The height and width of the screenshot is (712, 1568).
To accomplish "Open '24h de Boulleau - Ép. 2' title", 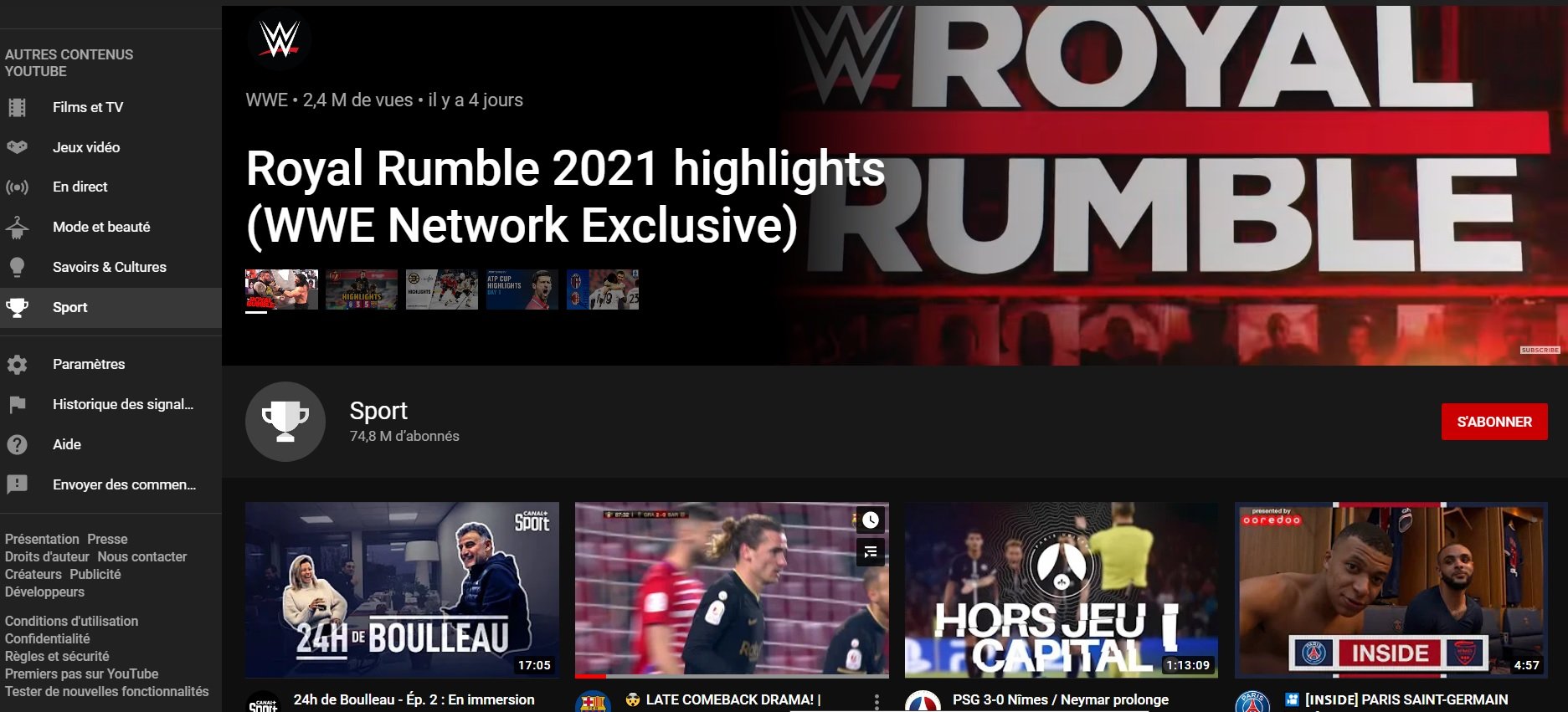I will click(x=414, y=699).
